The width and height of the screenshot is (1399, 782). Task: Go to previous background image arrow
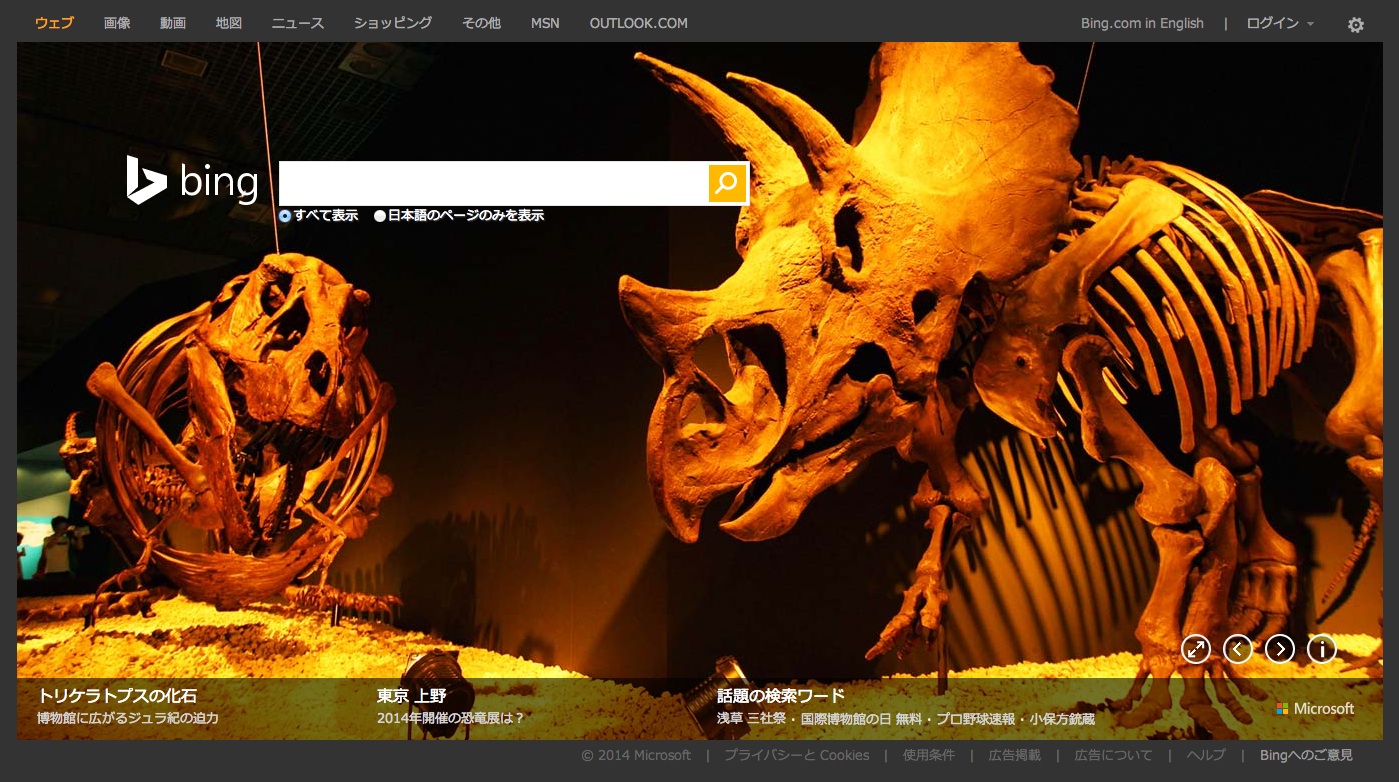pyautogui.click(x=1237, y=649)
